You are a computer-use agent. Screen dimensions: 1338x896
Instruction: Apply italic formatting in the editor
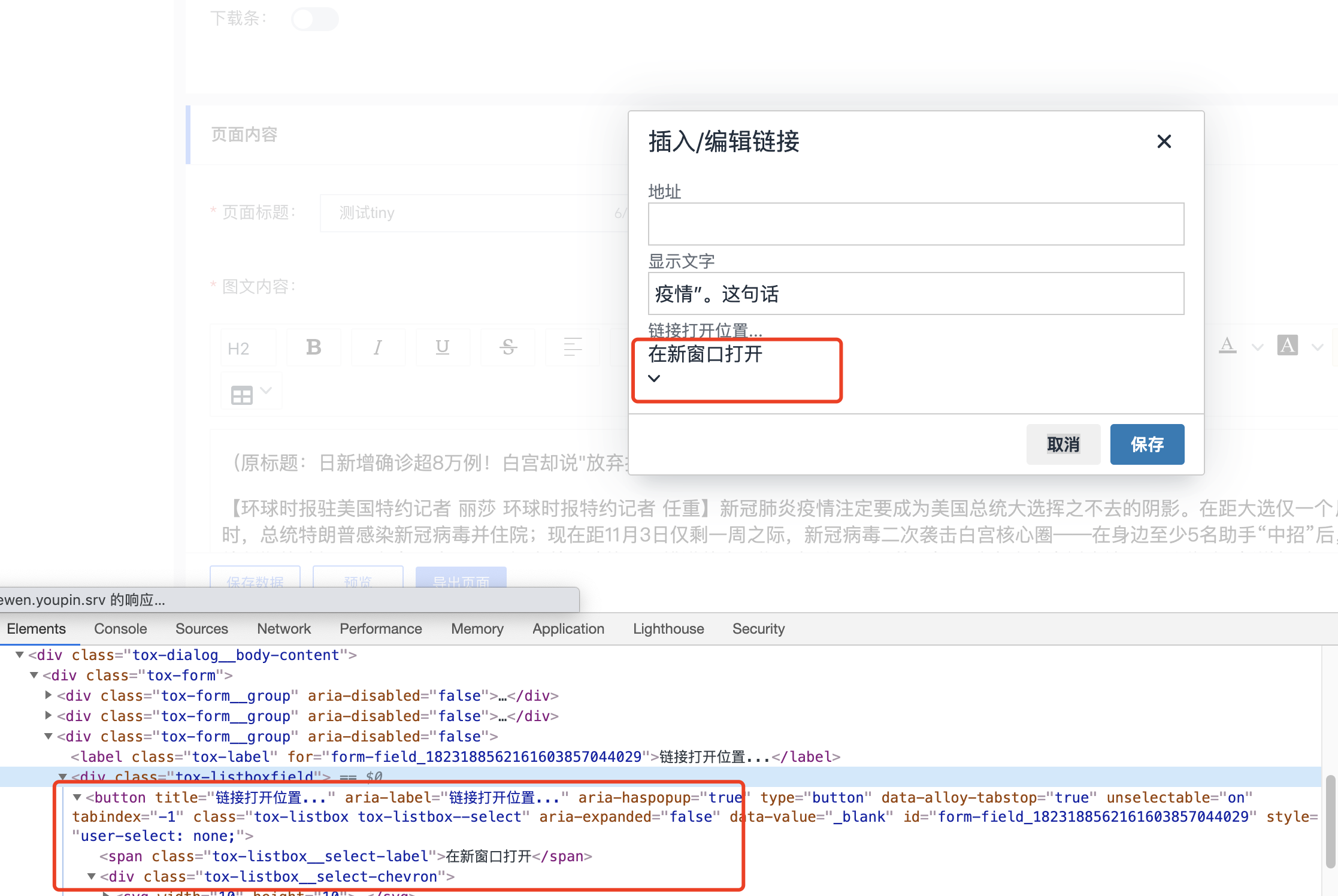(x=377, y=347)
